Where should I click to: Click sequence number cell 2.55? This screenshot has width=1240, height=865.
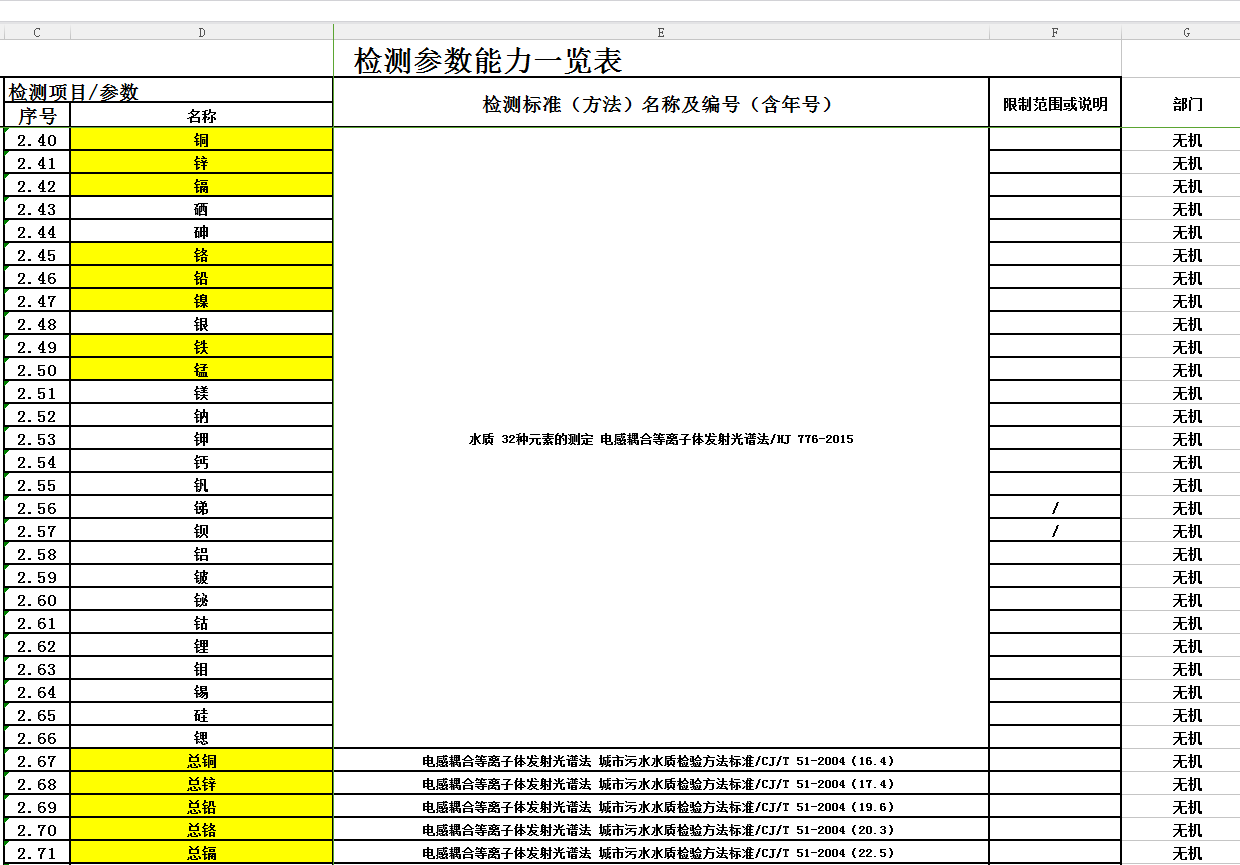point(37,484)
